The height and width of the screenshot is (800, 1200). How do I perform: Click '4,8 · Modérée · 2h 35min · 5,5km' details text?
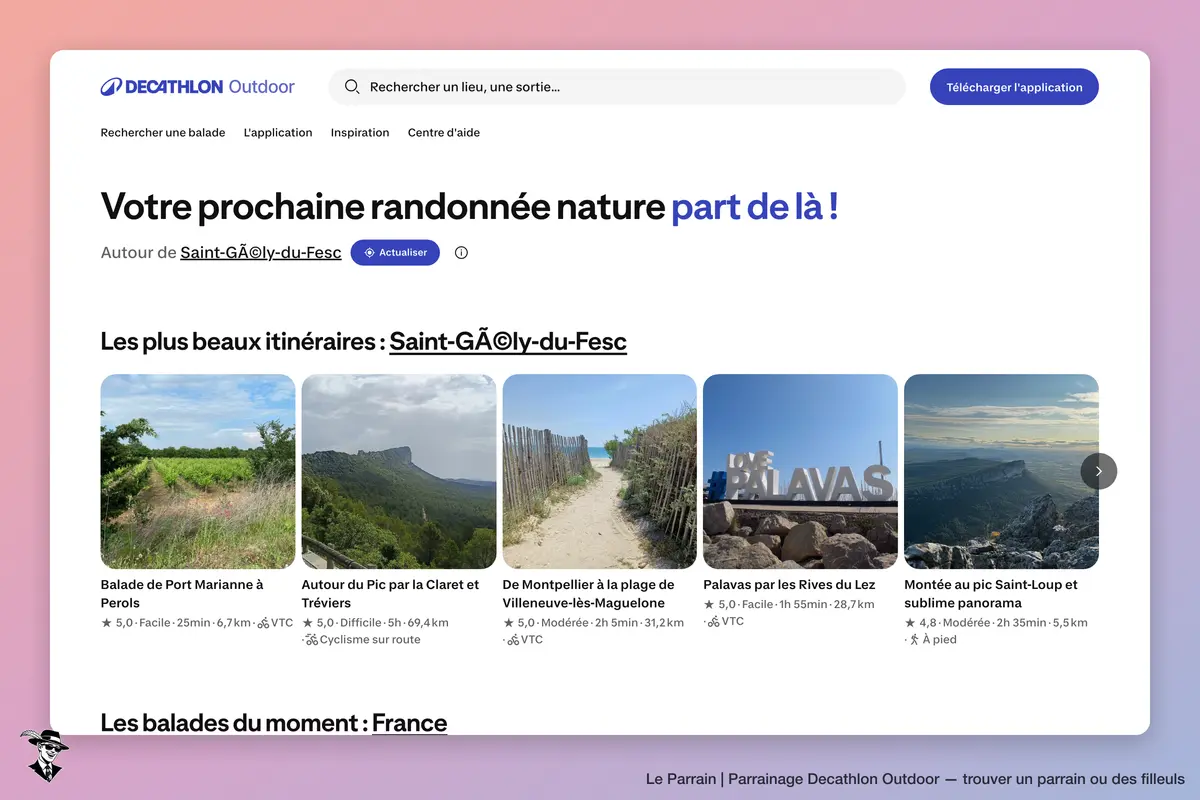click(x=1003, y=622)
